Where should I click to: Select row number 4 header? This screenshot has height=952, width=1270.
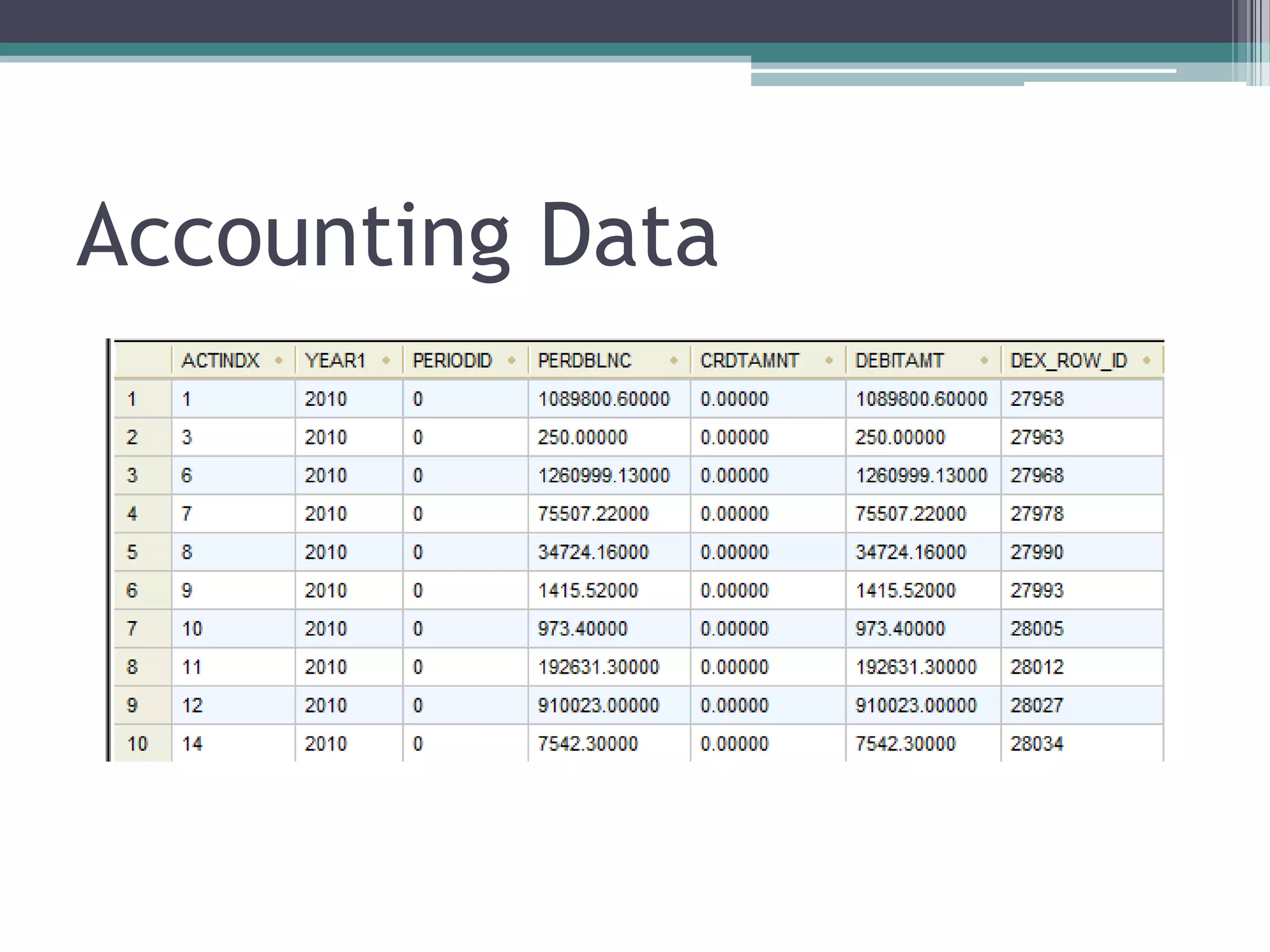coord(143,514)
